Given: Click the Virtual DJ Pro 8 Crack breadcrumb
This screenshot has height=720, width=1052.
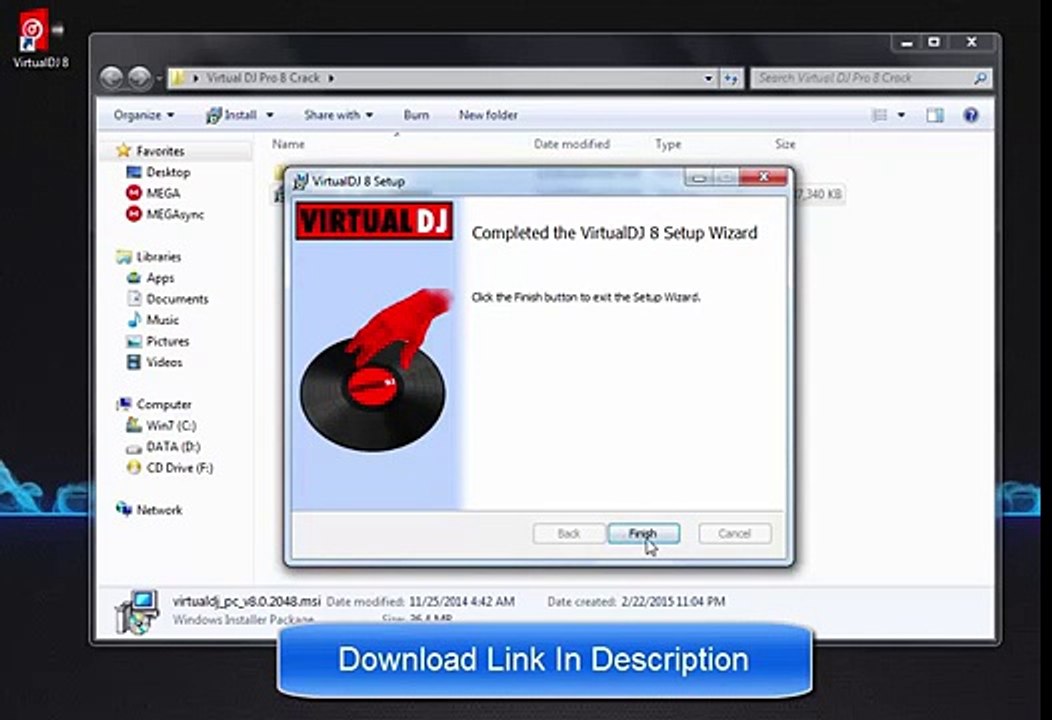Looking at the screenshot, I should click(263, 78).
